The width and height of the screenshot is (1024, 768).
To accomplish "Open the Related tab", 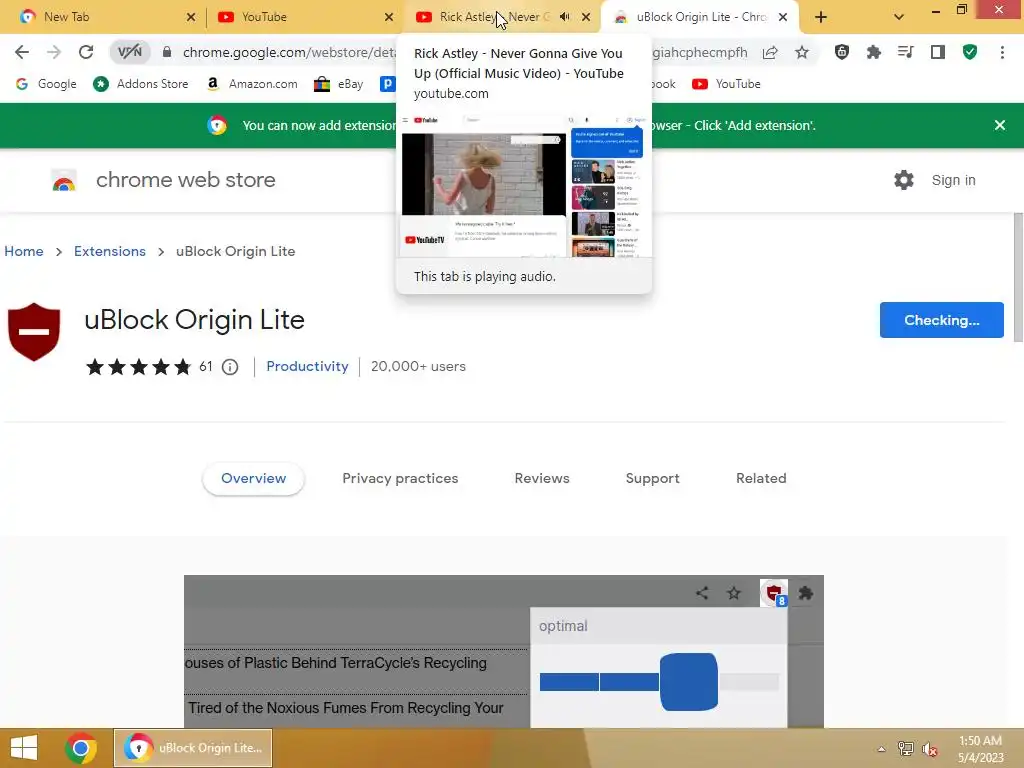I will pyautogui.click(x=761, y=479).
